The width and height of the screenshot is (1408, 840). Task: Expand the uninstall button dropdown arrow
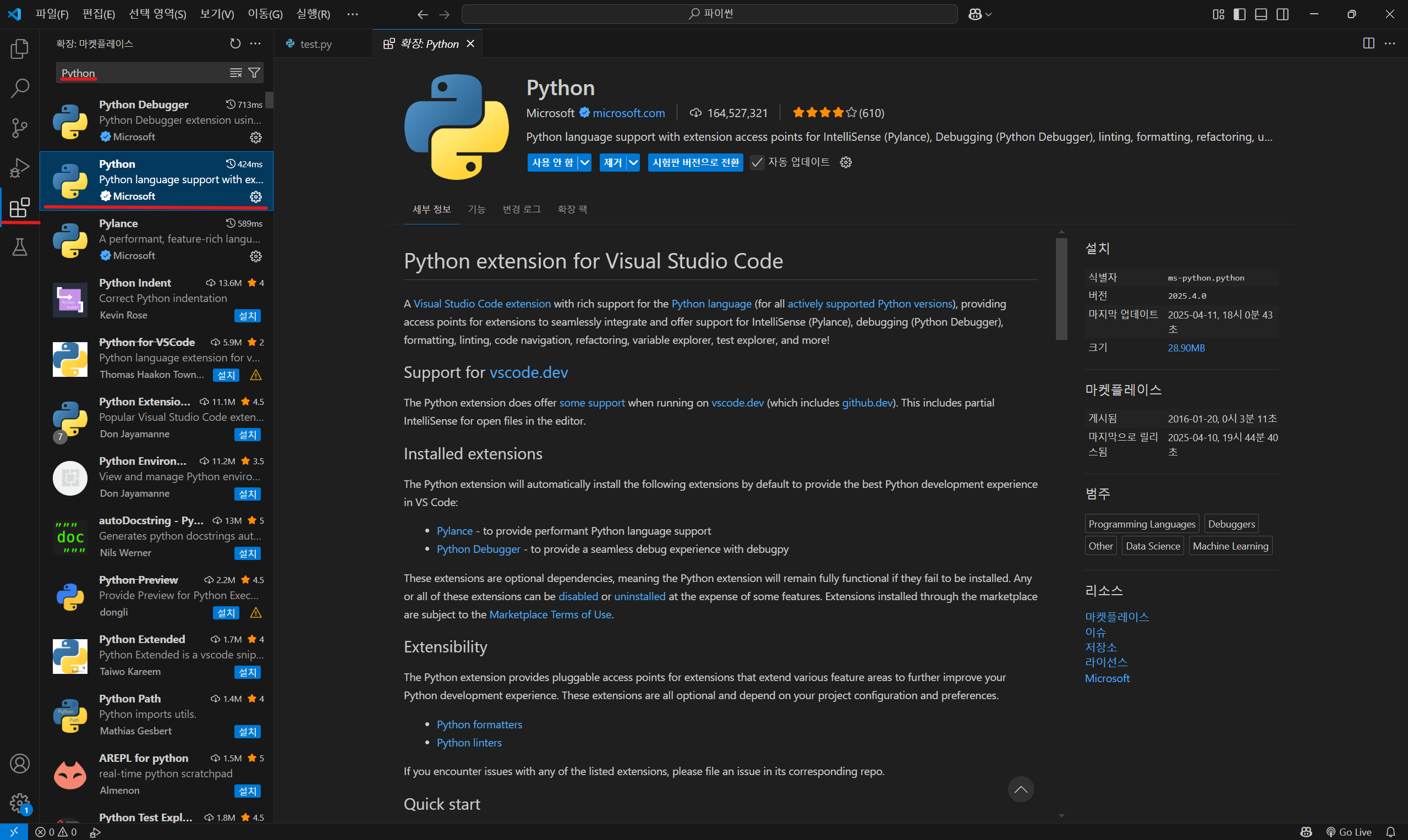click(633, 163)
